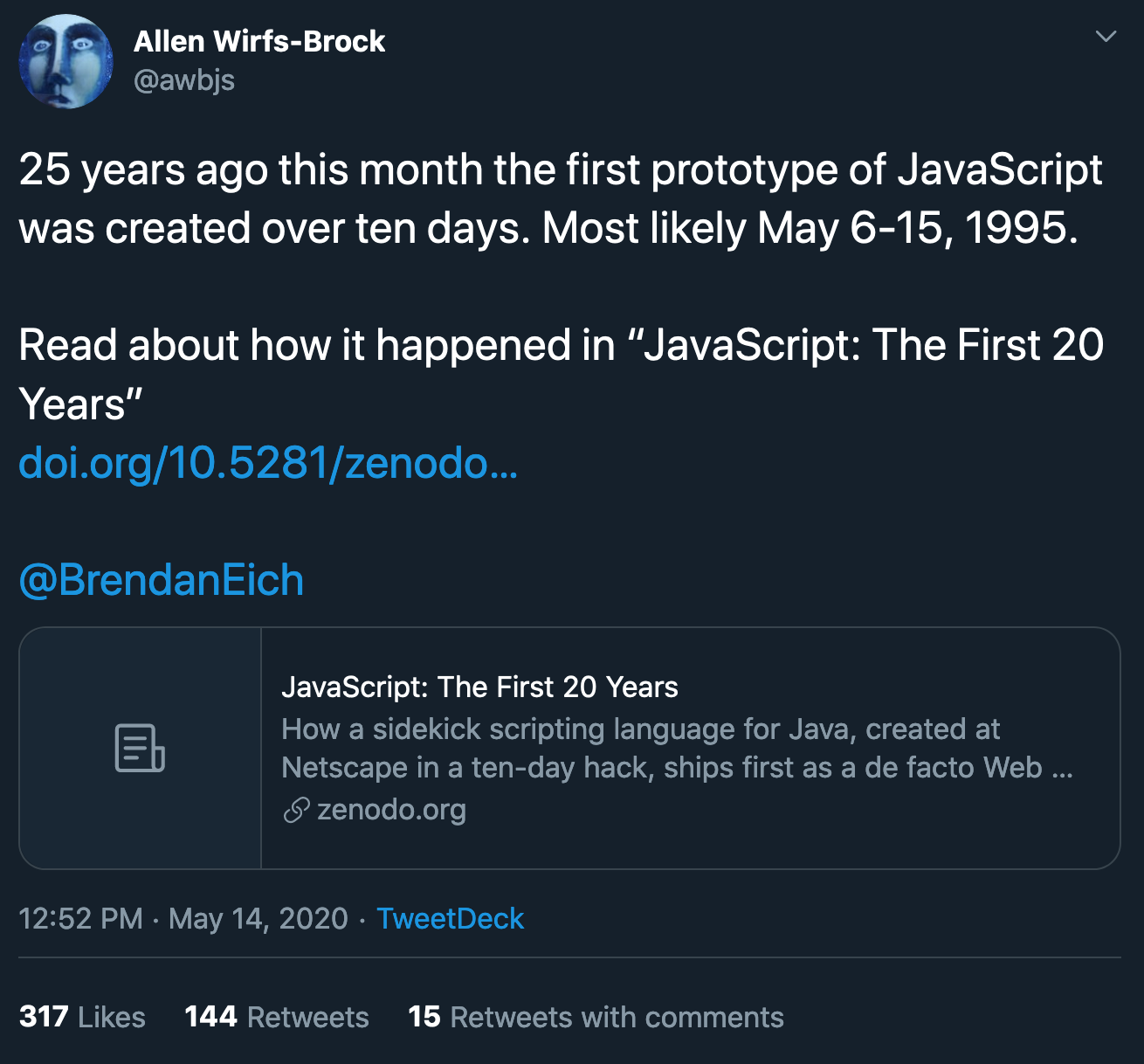Click the document icon on the link preview card
The height and width of the screenshot is (1064, 1144).
(140, 748)
